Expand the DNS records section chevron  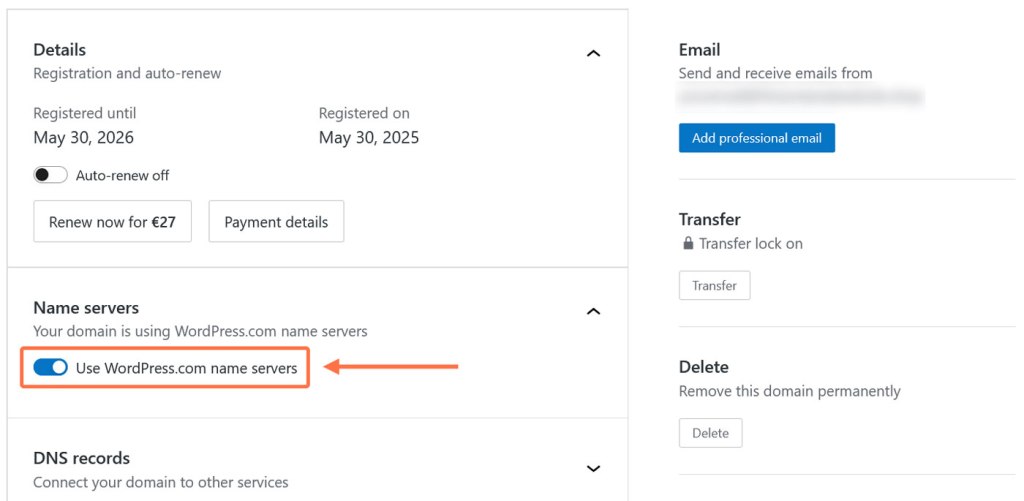click(x=593, y=468)
